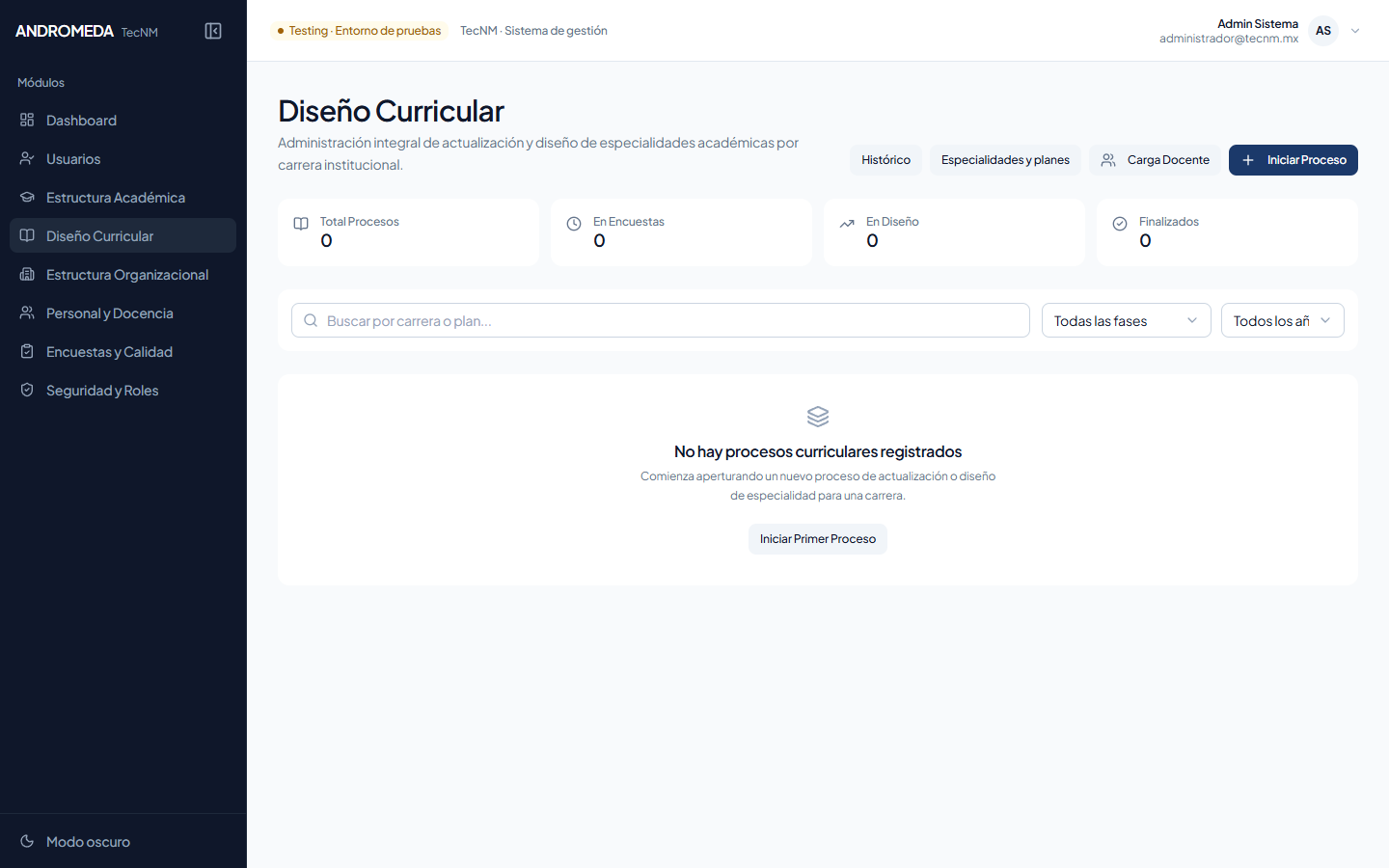Image resolution: width=1389 pixels, height=868 pixels.
Task: Click the Carga Docente button
Action: (1155, 160)
